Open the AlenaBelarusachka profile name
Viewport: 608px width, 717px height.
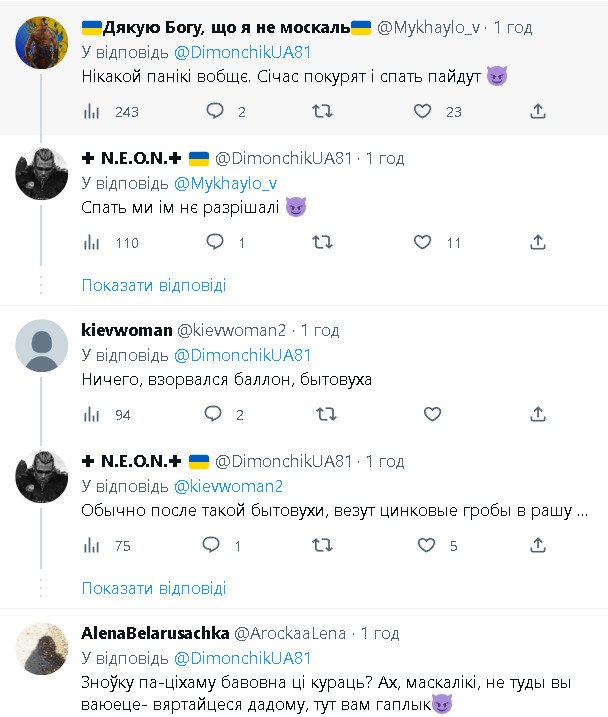coord(154,633)
